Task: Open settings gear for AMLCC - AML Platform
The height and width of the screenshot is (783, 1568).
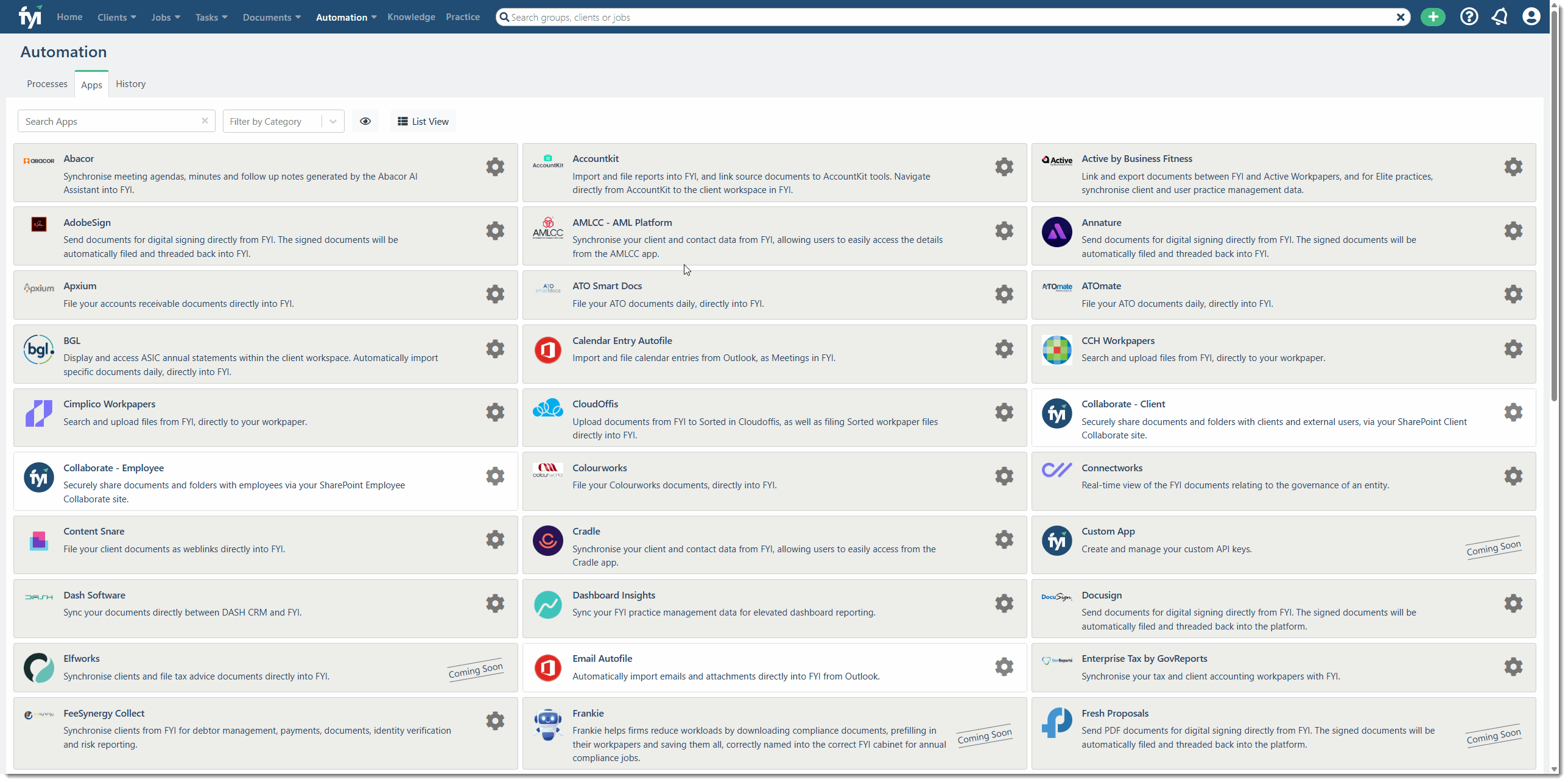Action: (1004, 231)
